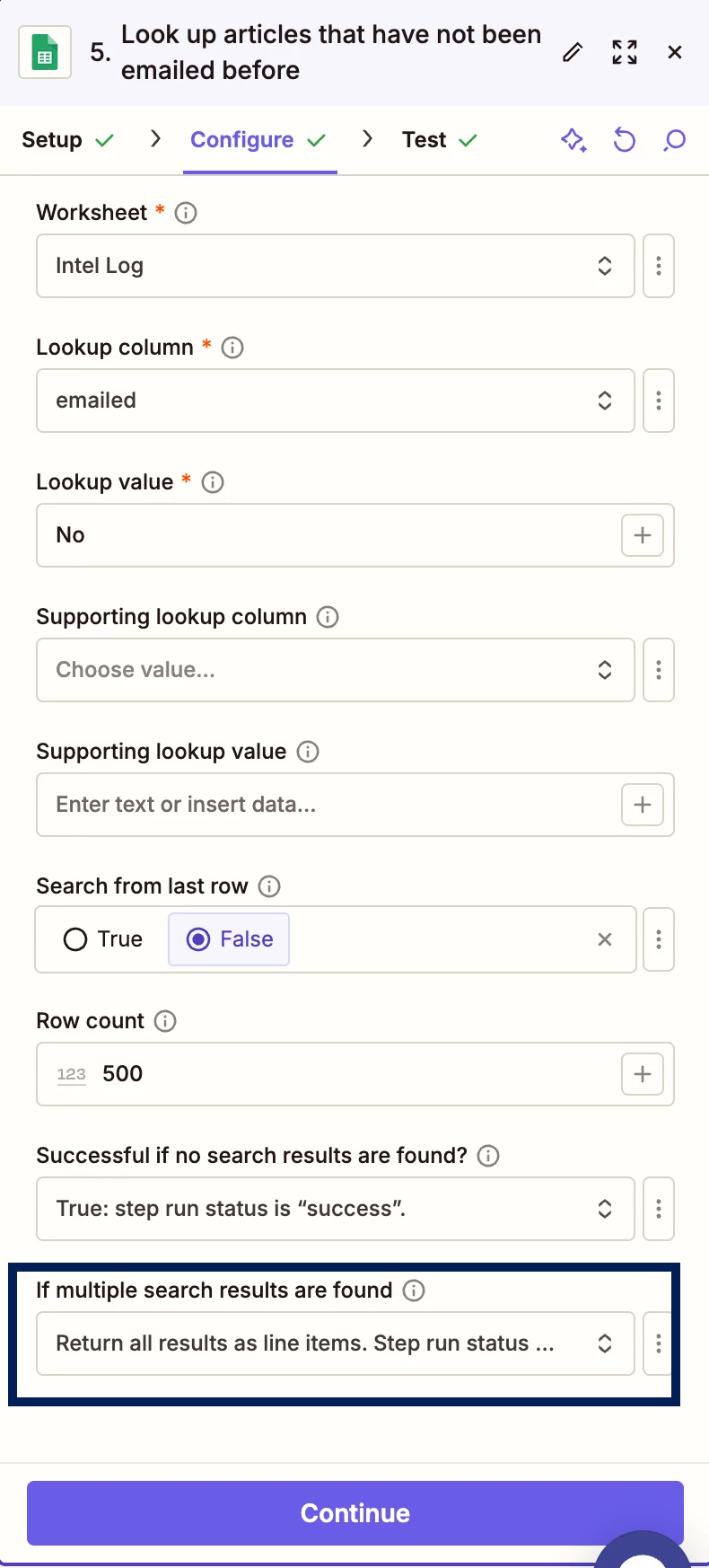Image resolution: width=709 pixels, height=1568 pixels.
Task: Open three-dot menu for Lookup column
Action: [x=659, y=401]
